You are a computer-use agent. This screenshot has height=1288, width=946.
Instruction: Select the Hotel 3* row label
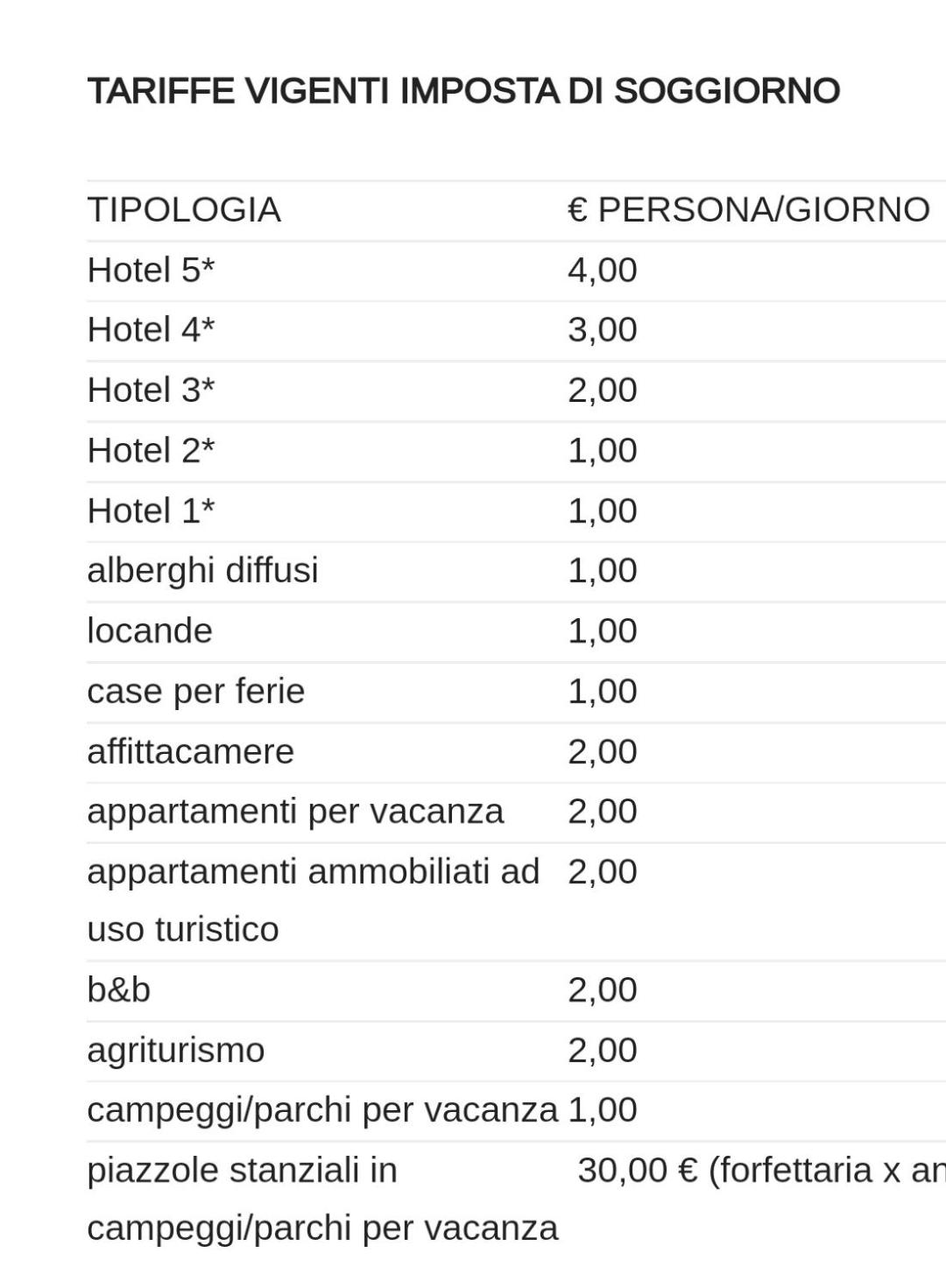[x=151, y=391]
